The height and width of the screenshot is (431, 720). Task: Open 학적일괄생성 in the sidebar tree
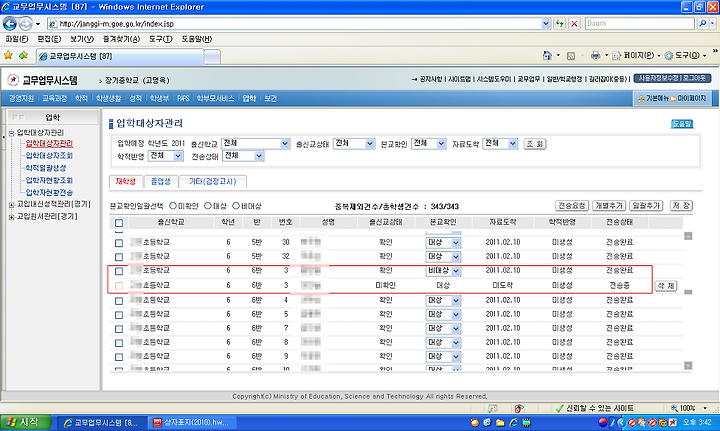click(x=46, y=168)
